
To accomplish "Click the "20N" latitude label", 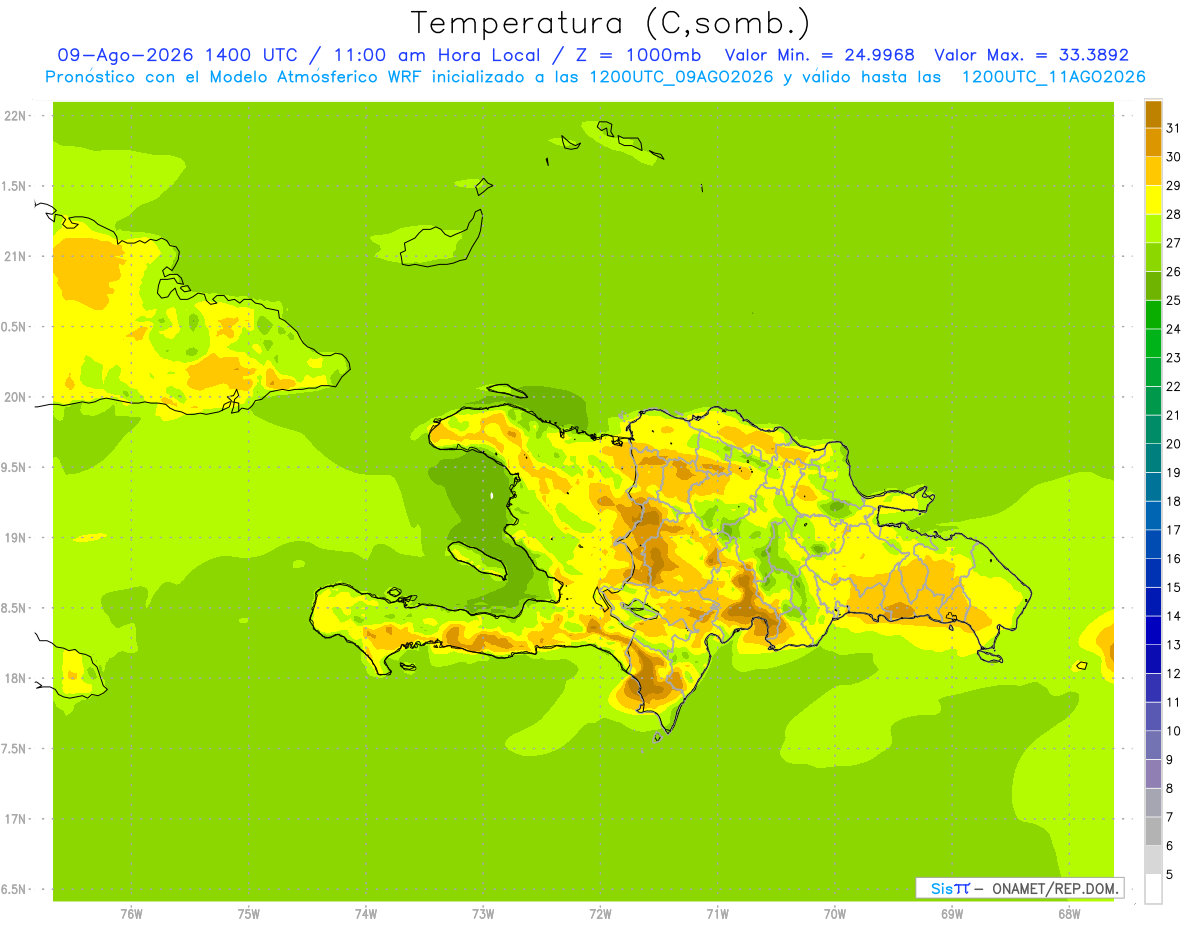I will point(14,397).
